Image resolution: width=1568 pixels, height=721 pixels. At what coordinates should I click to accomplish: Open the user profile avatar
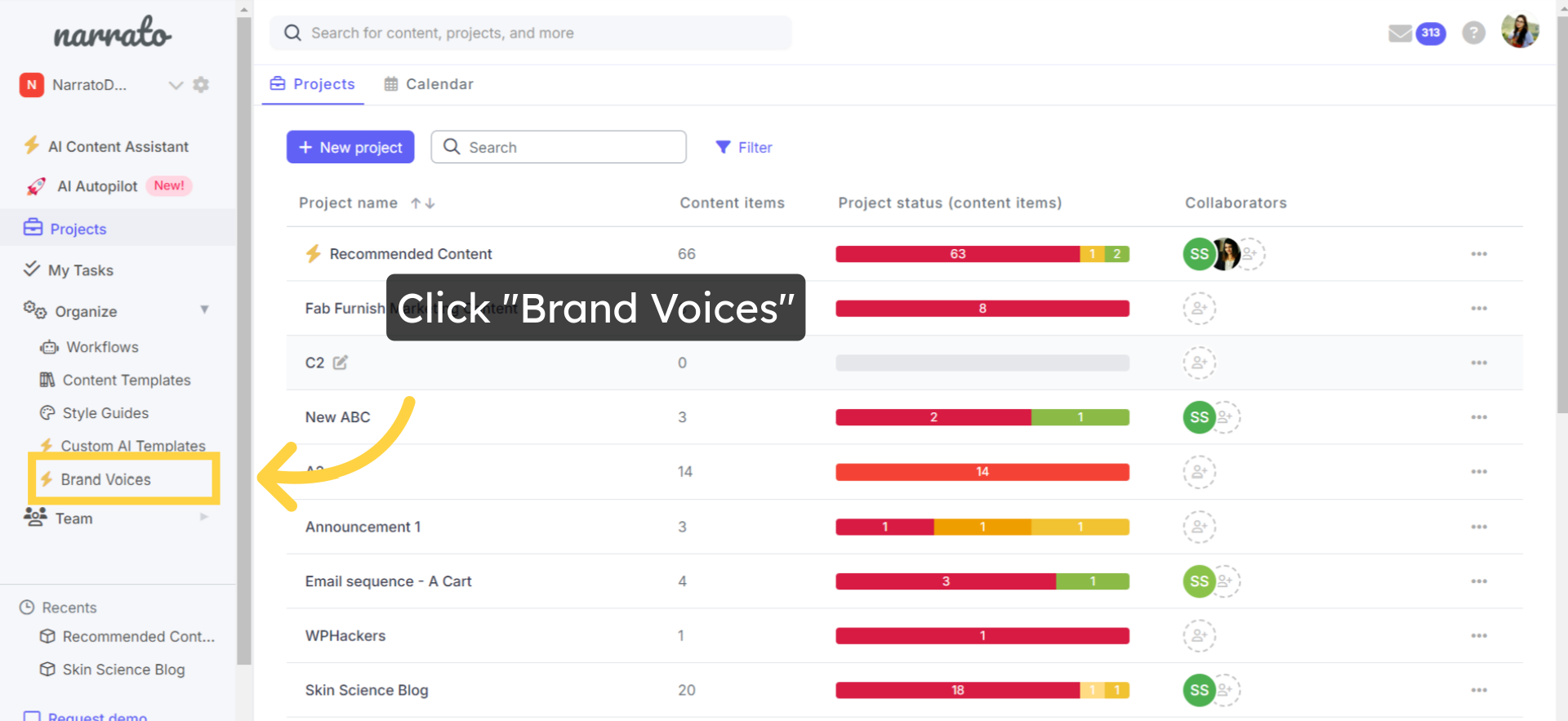click(x=1520, y=32)
